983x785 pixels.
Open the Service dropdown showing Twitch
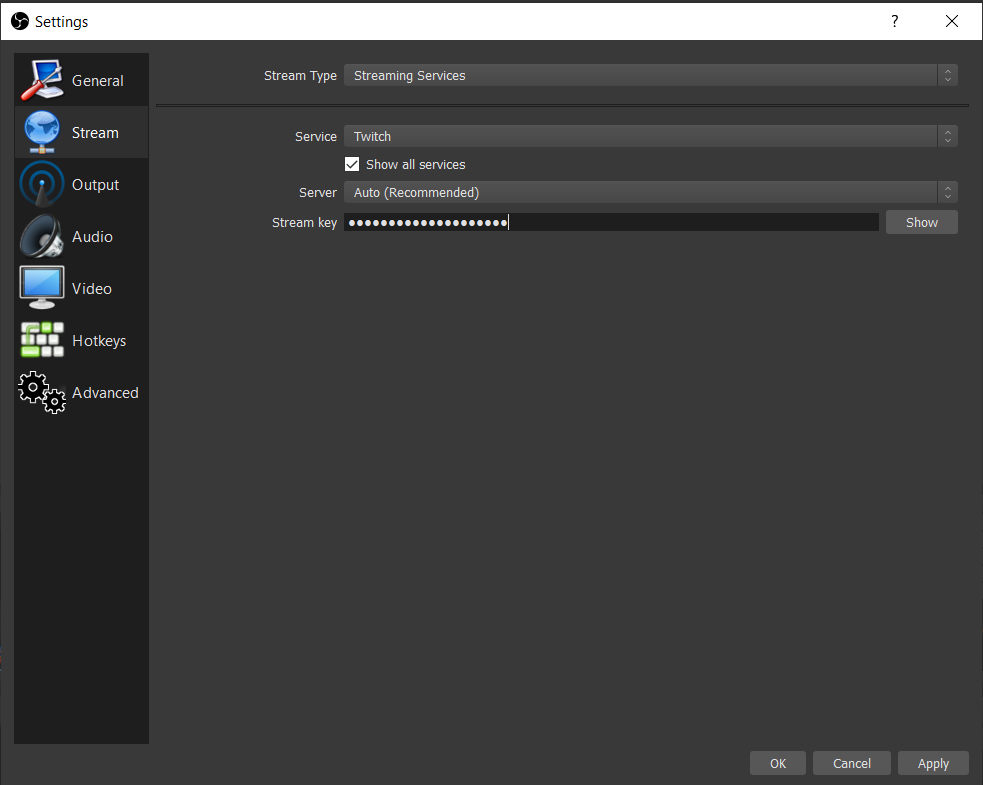click(x=650, y=136)
